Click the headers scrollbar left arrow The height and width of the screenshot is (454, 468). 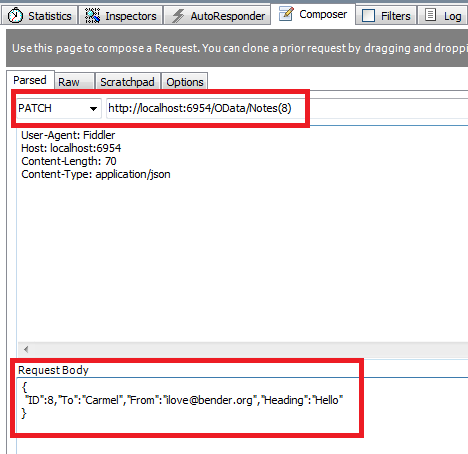pyautogui.click(x=26, y=349)
